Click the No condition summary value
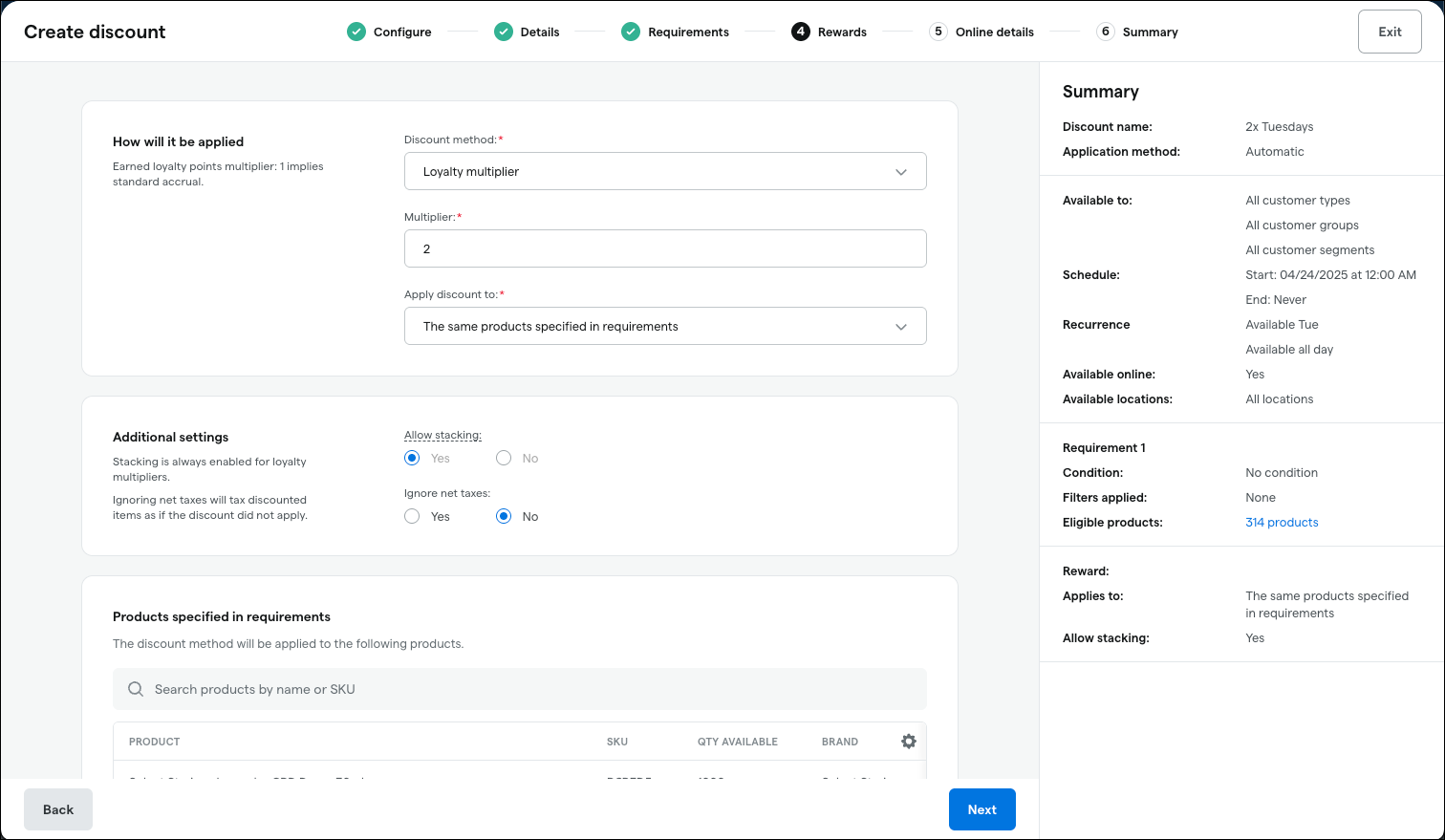The width and height of the screenshot is (1445, 840). [x=1282, y=472]
